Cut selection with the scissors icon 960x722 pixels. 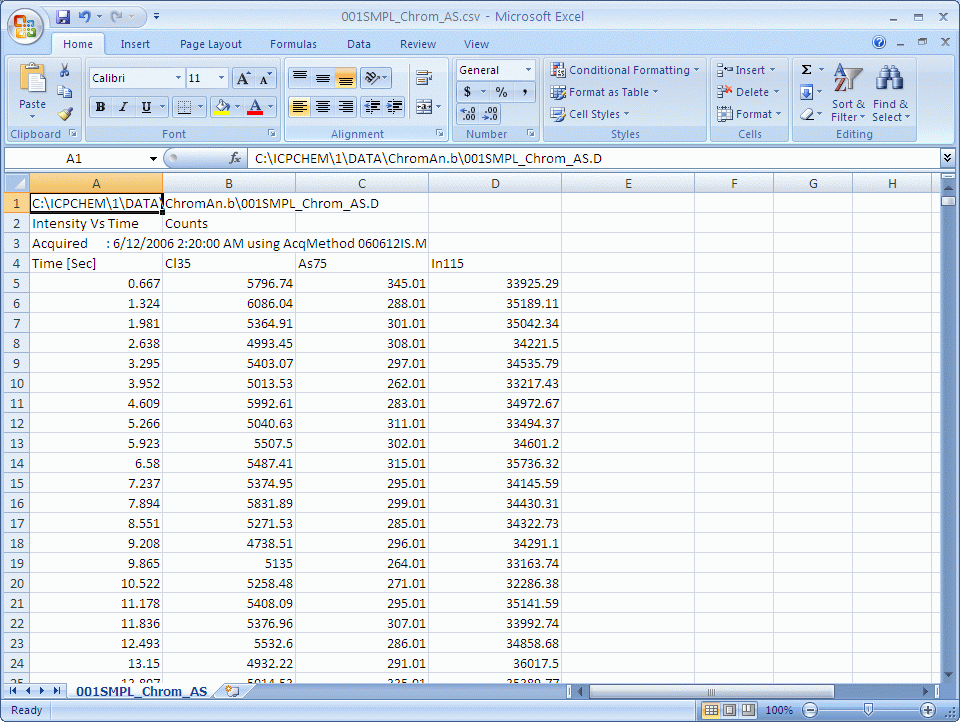point(64,70)
